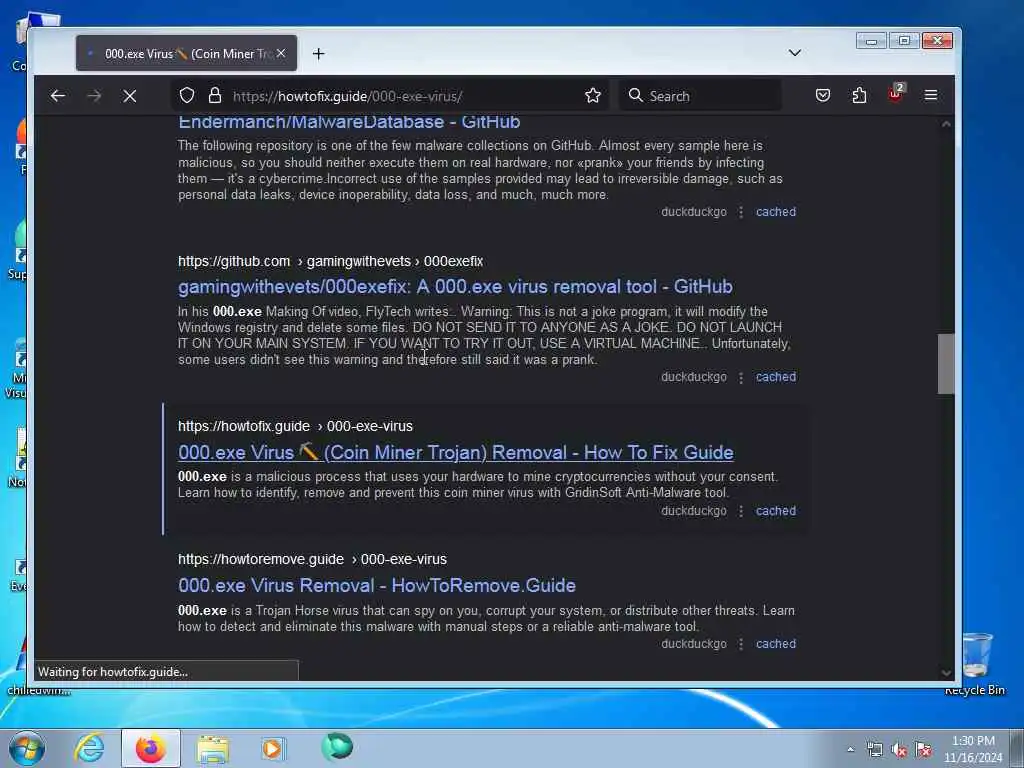The height and width of the screenshot is (768, 1024).
Task: Click Firefox taskbar button
Action: 150,748
